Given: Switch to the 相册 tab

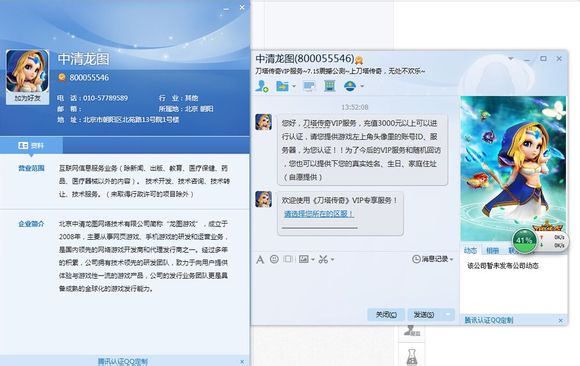Looking at the screenshot, I should [492, 251].
